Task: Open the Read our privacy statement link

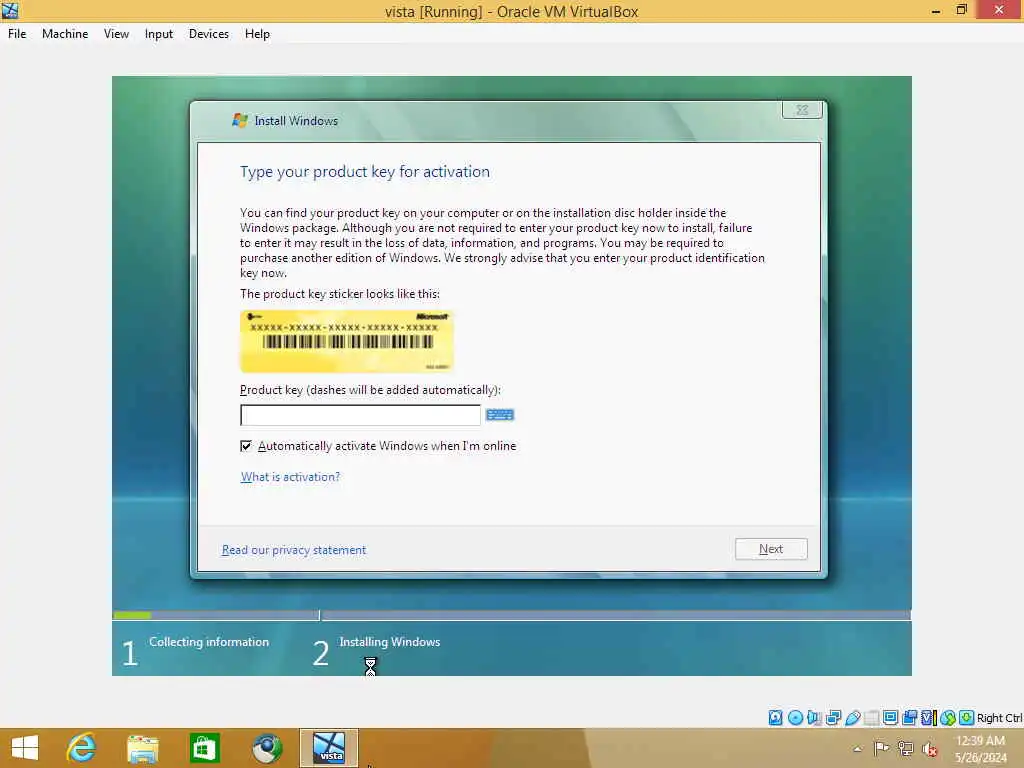Action: tap(294, 550)
